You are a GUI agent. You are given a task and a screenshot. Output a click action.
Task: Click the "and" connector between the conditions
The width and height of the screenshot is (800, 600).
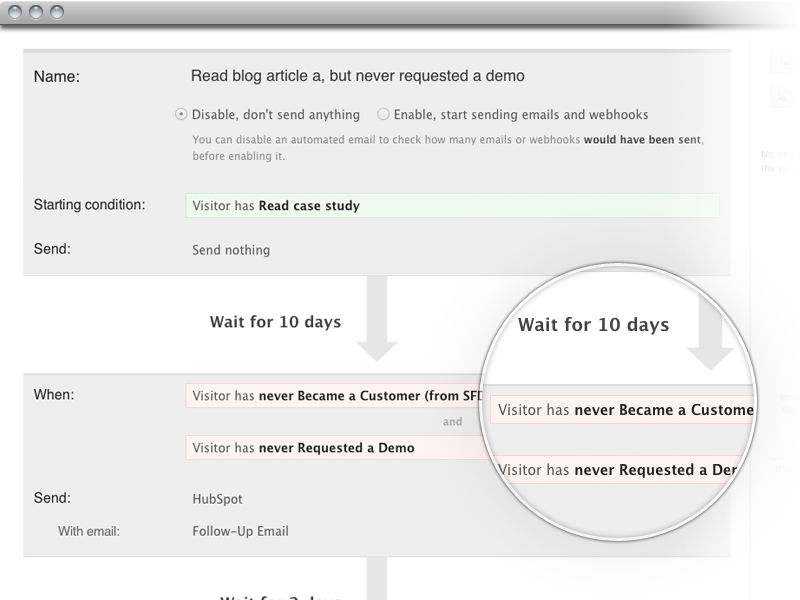point(453,422)
